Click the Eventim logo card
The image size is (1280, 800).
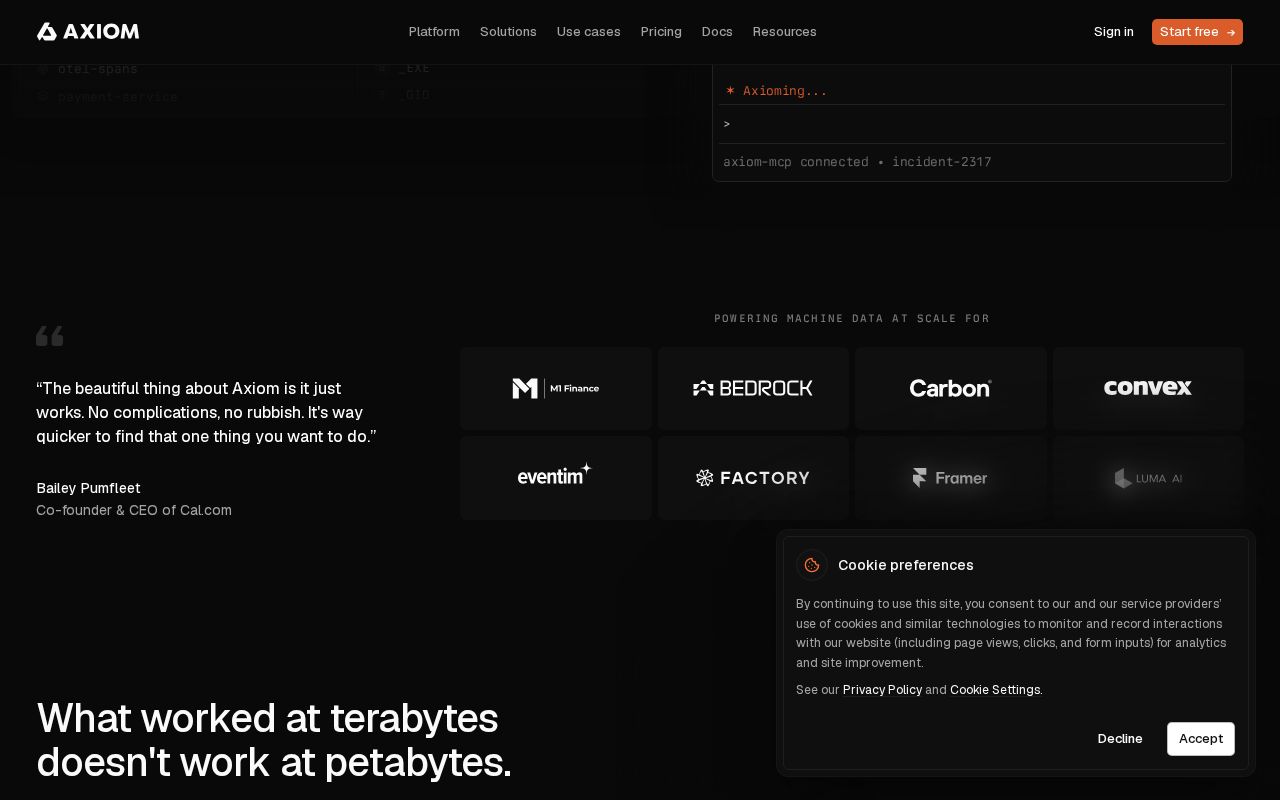point(556,478)
